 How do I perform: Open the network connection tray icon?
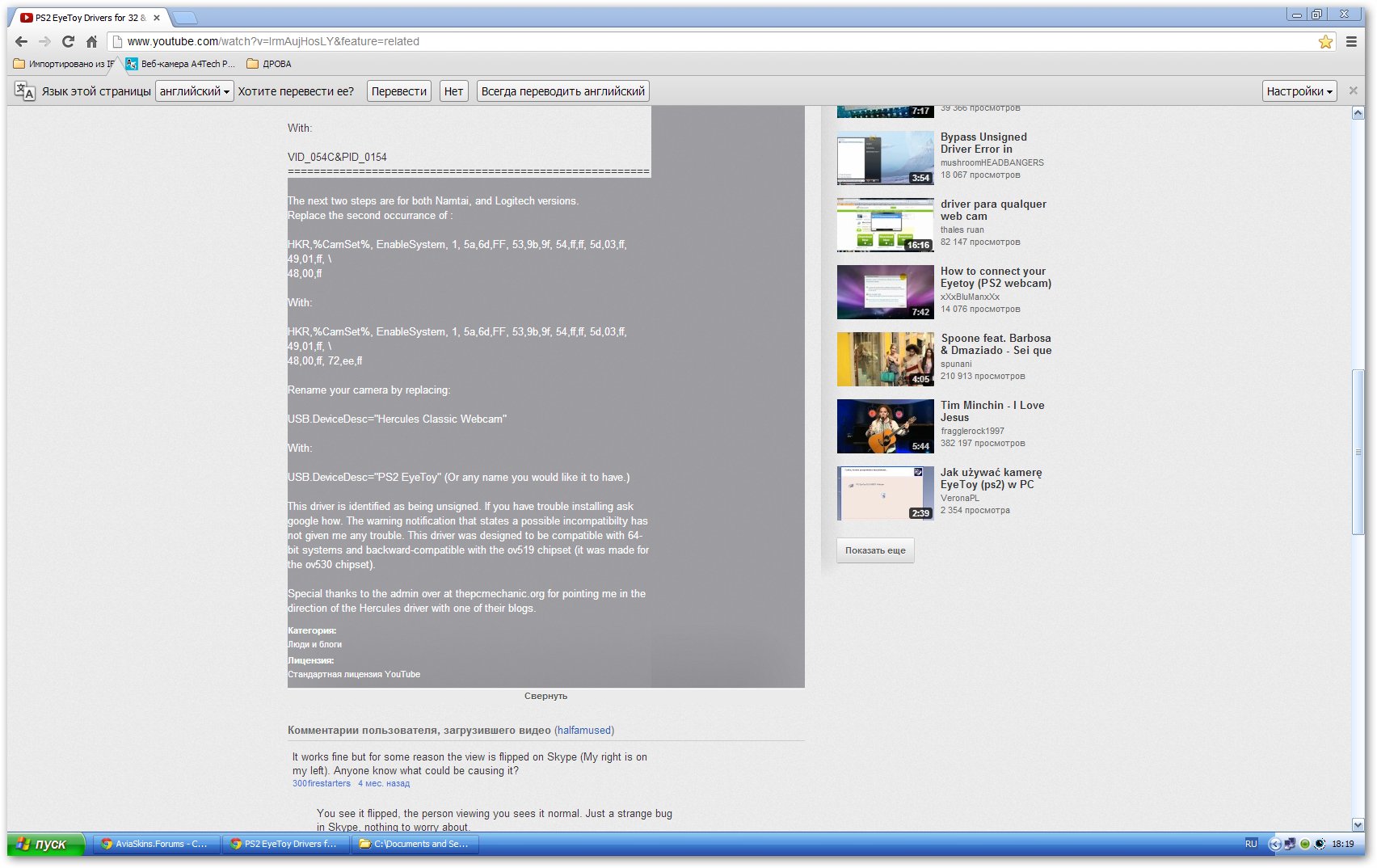tap(1290, 844)
